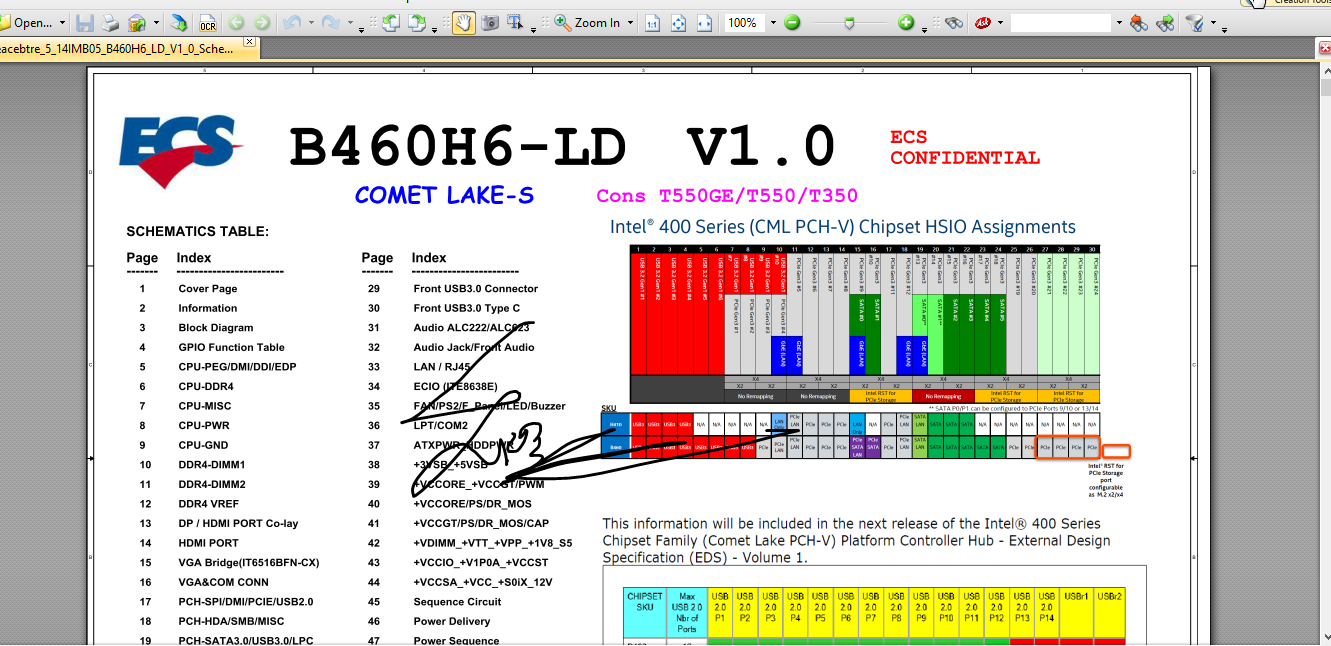Go to the previous view (green back arrow)
This screenshot has width=1331, height=646.
[x=236, y=23]
